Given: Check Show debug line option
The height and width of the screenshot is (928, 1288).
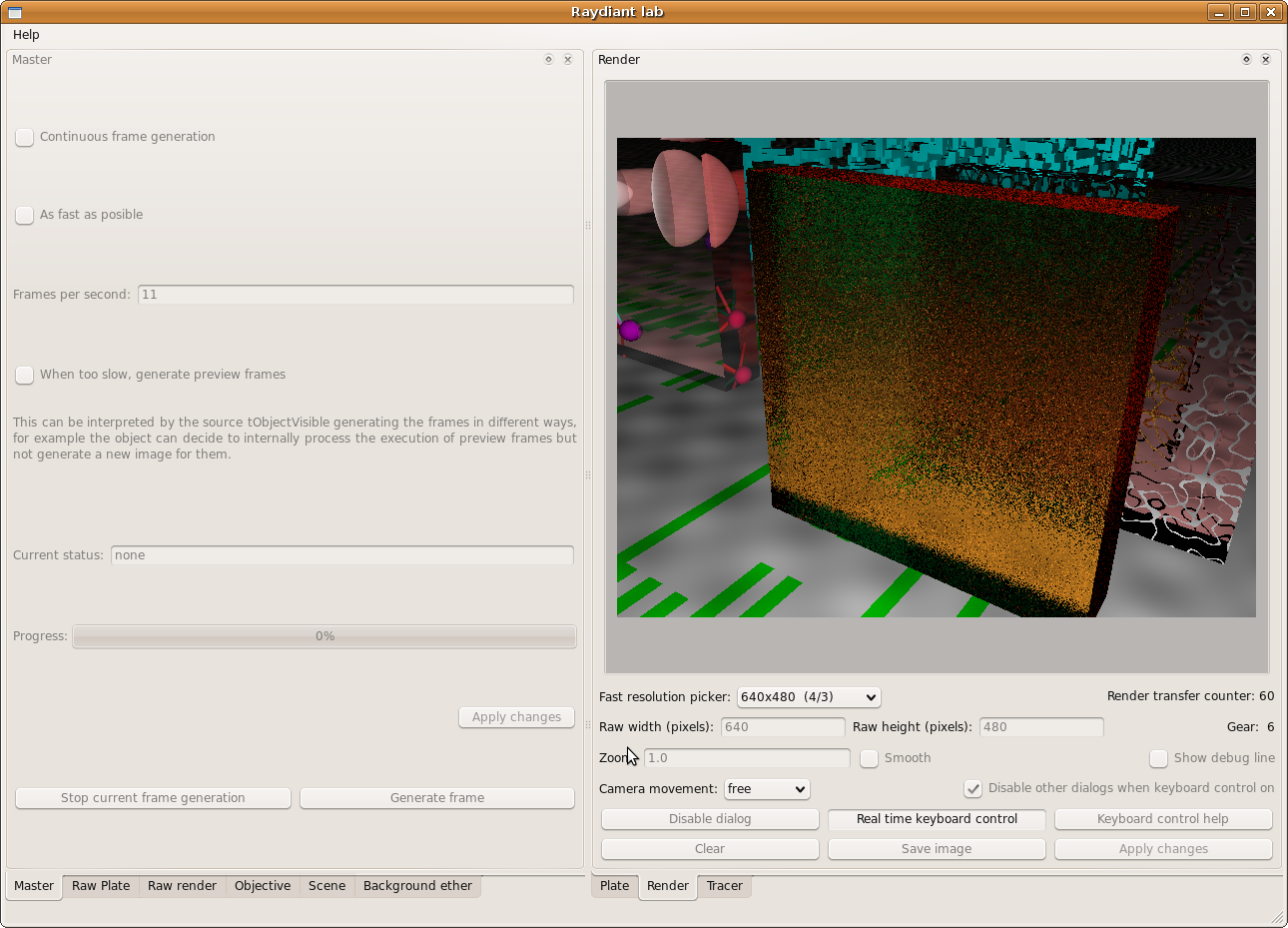Looking at the screenshot, I should (1158, 758).
